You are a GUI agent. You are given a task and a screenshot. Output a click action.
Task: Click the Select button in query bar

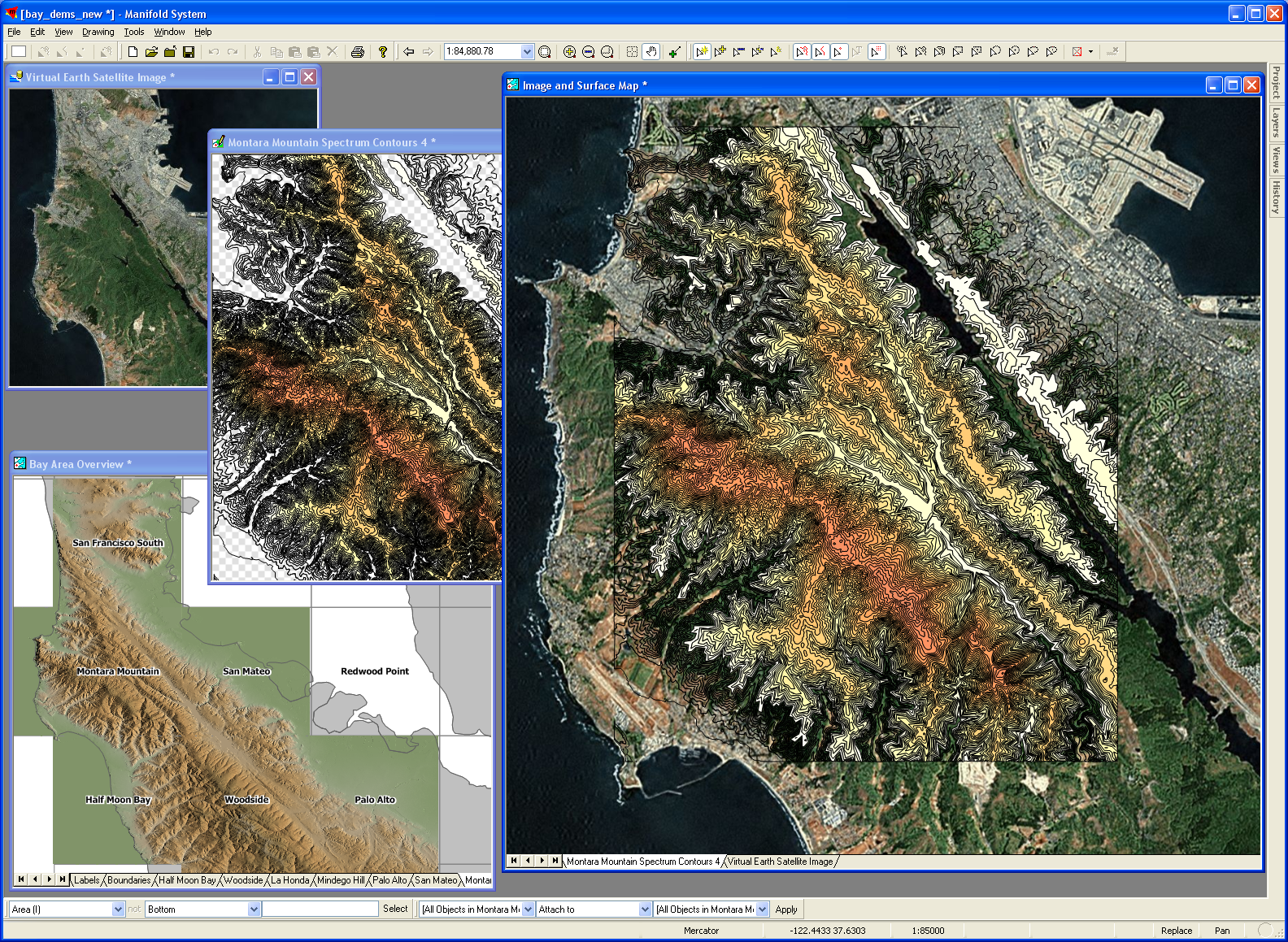395,909
